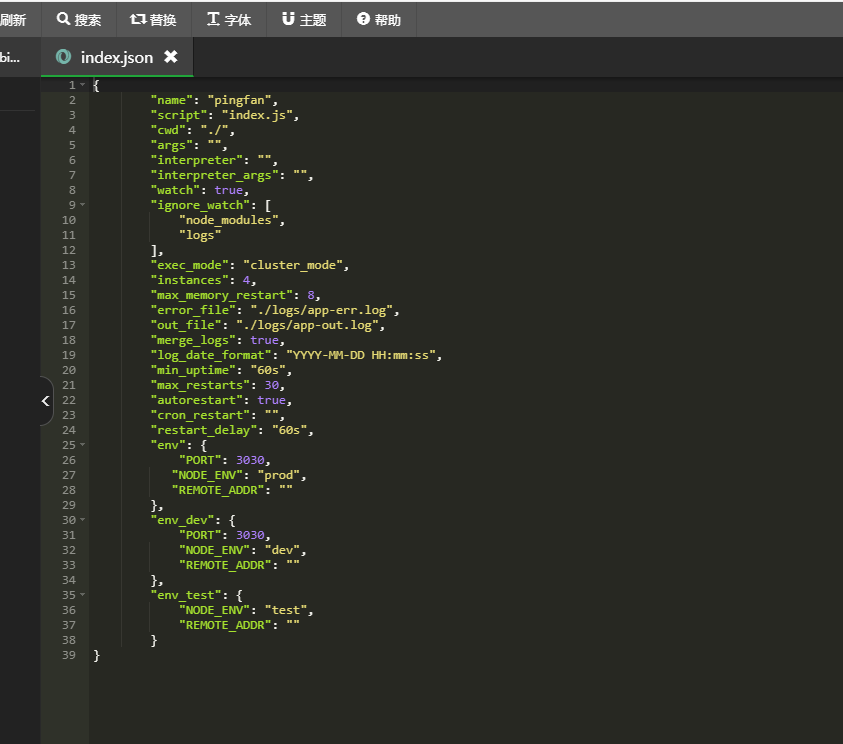Image resolution: width=843 pixels, height=744 pixels.
Task: Click the watch value true
Action: coord(228,190)
